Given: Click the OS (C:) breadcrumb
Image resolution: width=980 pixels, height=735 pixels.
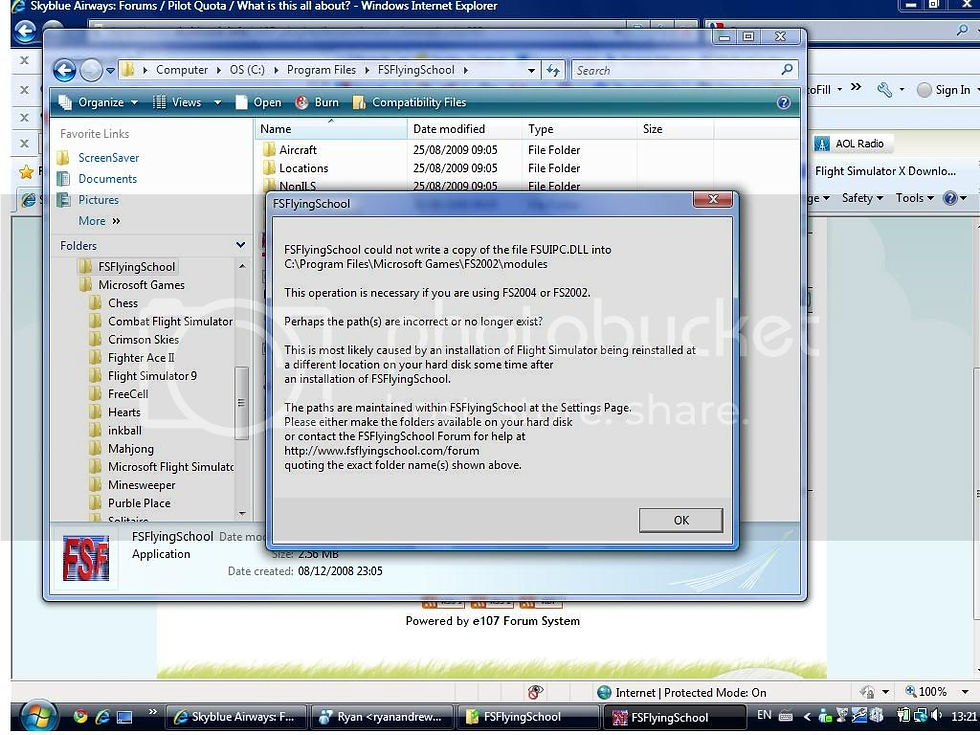Looking at the screenshot, I should [247, 70].
